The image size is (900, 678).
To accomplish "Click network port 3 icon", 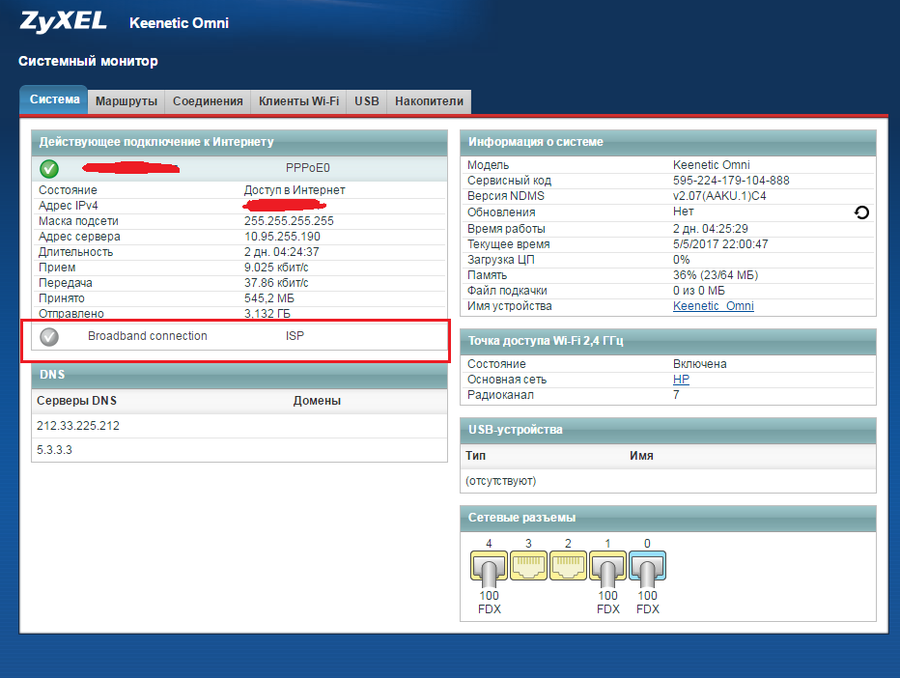I will click(528, 569).
